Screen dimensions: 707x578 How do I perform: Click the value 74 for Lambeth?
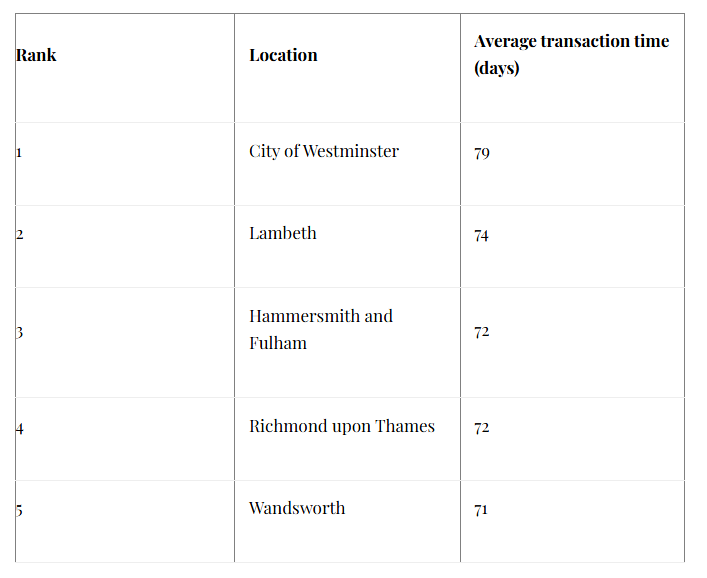coord(481,236)
